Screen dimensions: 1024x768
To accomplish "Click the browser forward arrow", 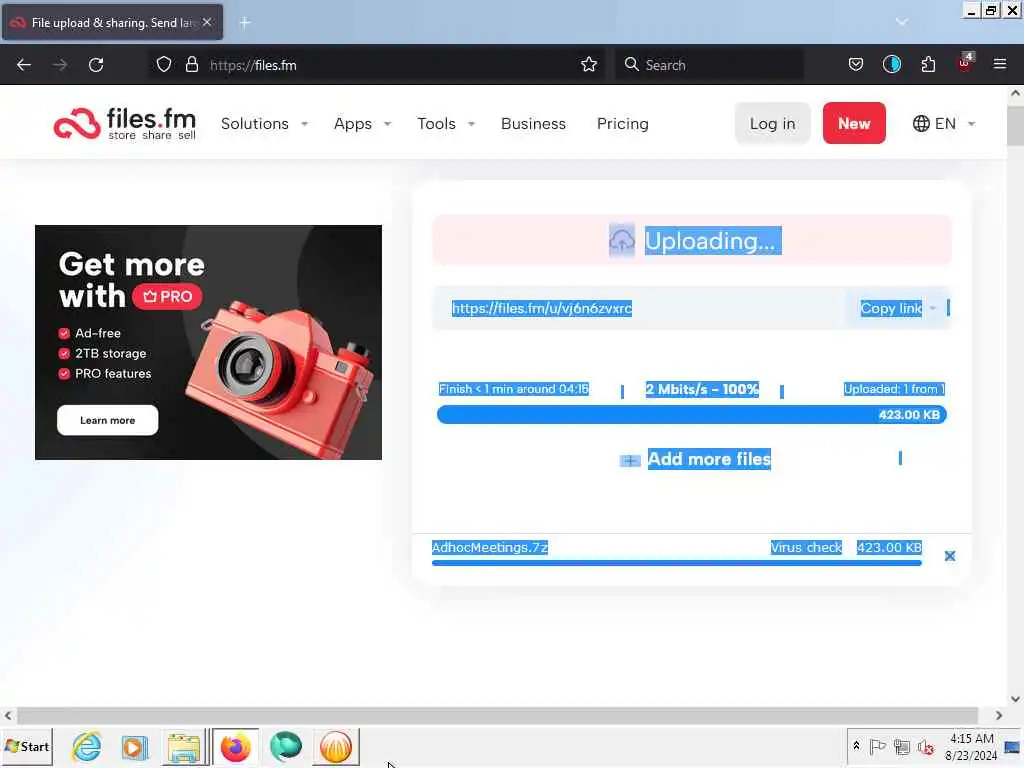I will click(59, 65).
